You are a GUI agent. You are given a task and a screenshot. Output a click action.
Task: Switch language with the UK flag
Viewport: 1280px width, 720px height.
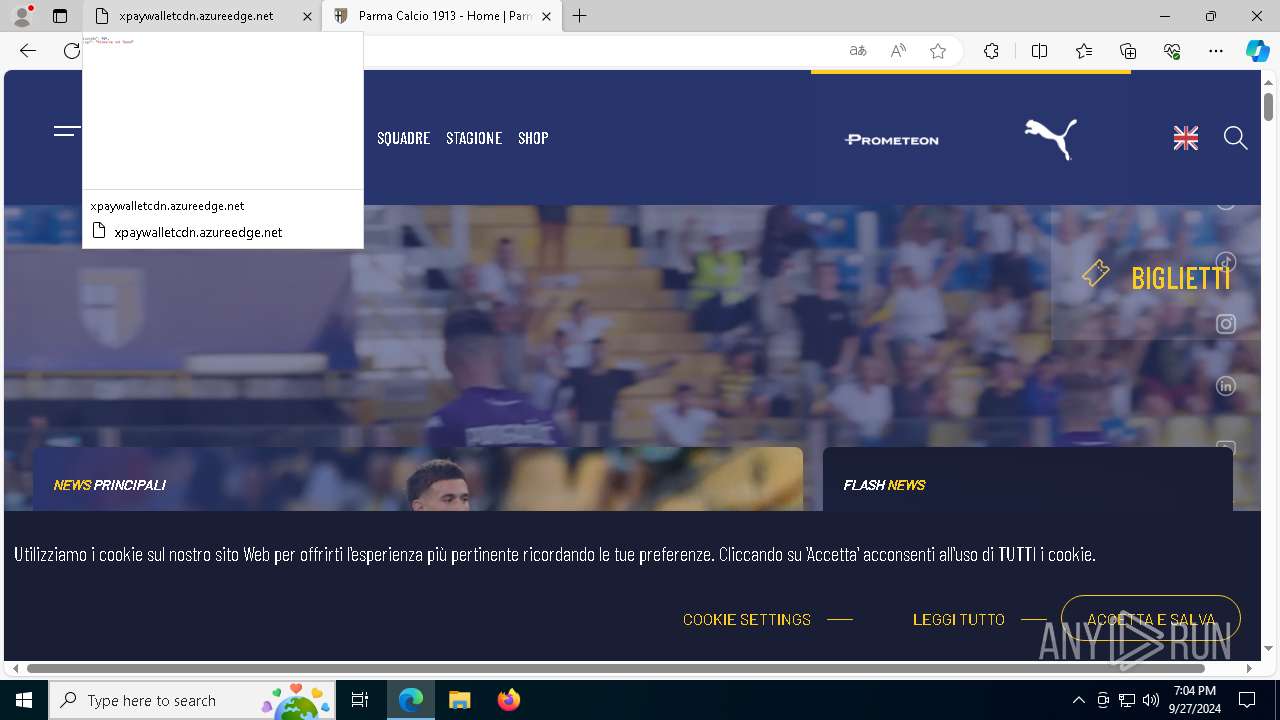click(1186, 139)
